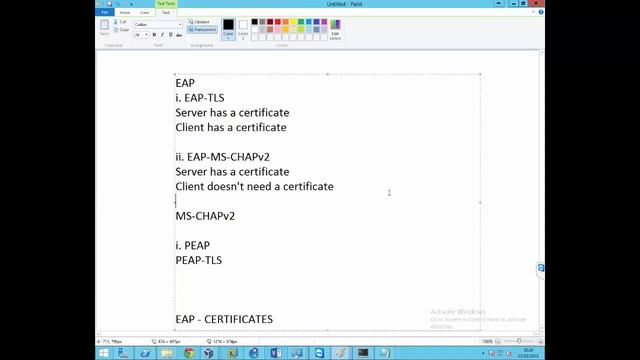Open the Windows Start button
The height and width of the screenshot is (360, 640).
pyautogui.click(x=104, y=353)
